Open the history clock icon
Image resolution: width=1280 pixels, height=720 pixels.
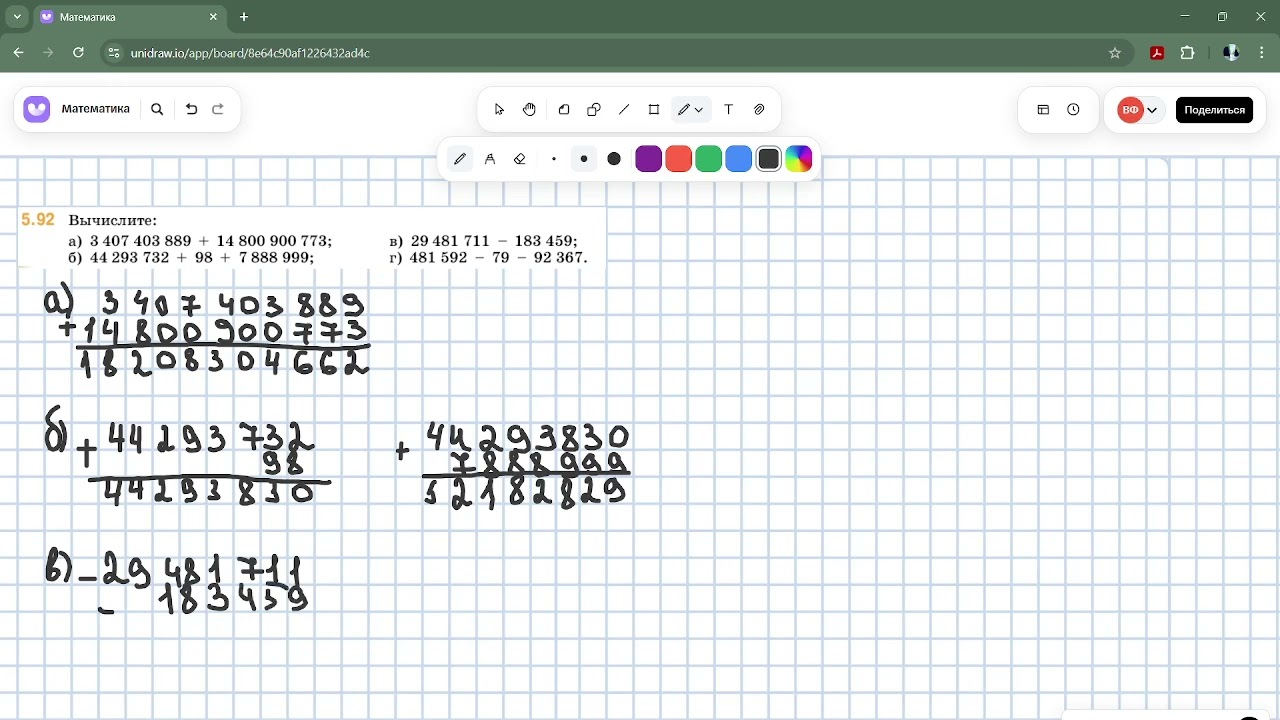tap(1073, 110)
